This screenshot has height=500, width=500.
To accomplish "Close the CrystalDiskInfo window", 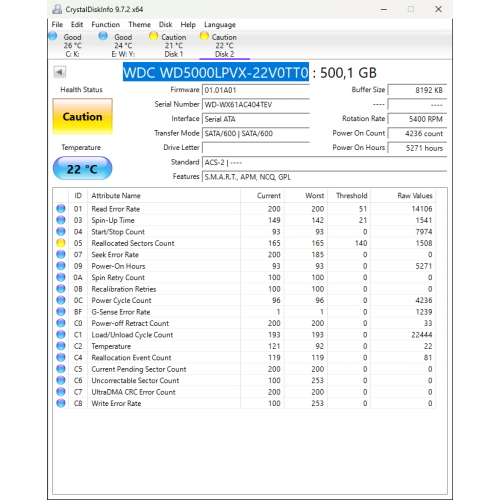I will [x=438, y=9].
